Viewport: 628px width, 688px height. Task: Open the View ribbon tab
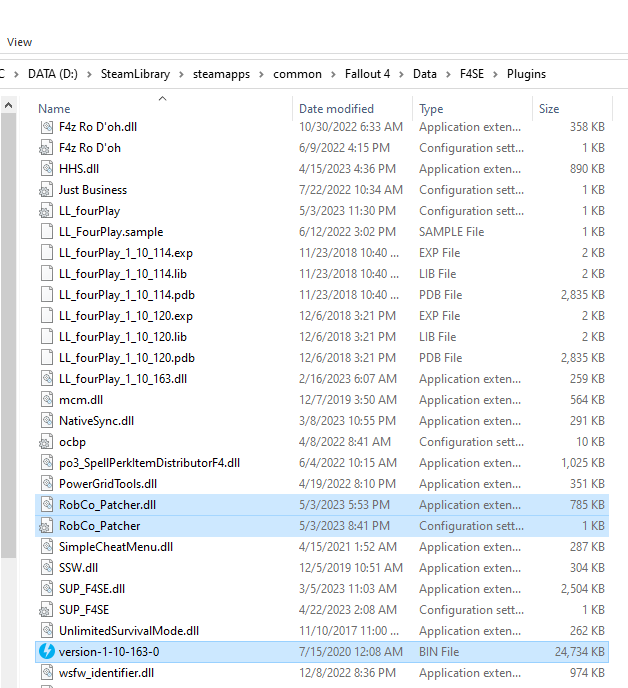(x=19, y=42)
